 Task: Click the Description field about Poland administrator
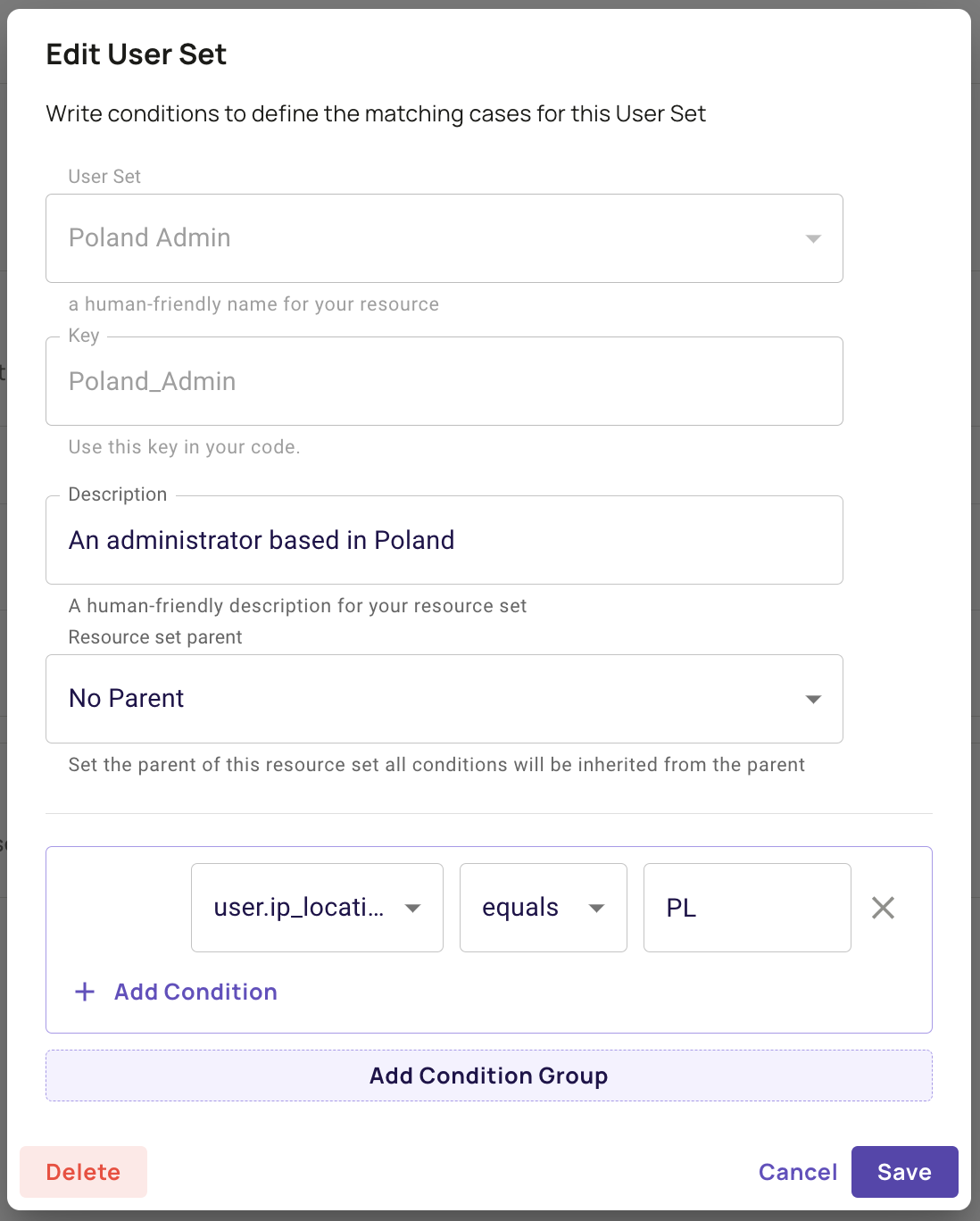pyautogui.click(x=444, y=540)
